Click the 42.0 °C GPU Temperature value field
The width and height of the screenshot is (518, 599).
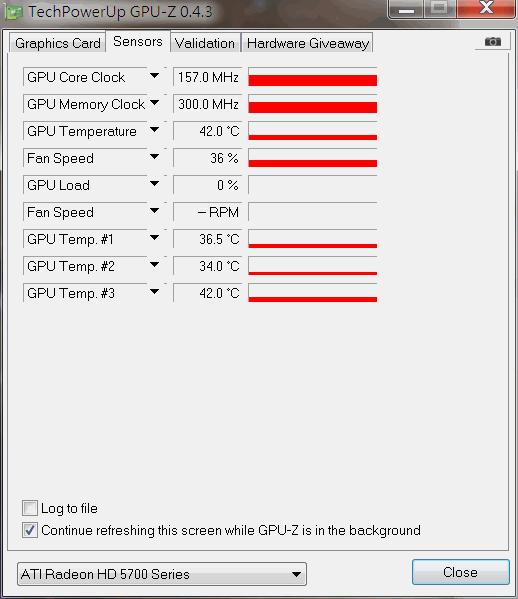click(208, 131)
